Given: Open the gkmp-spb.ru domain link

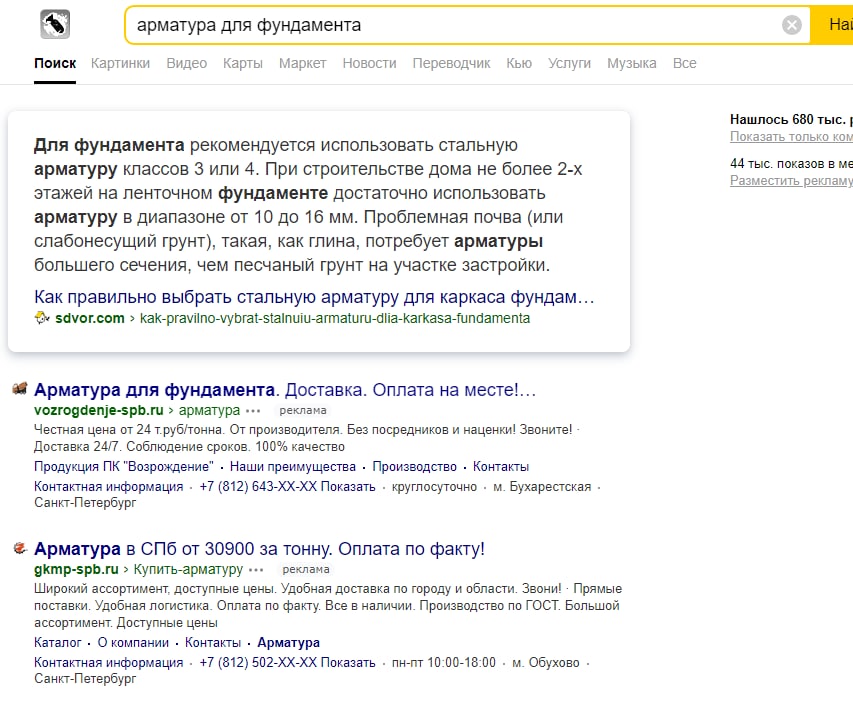Looking at the screenshot, I should point(76,570).
